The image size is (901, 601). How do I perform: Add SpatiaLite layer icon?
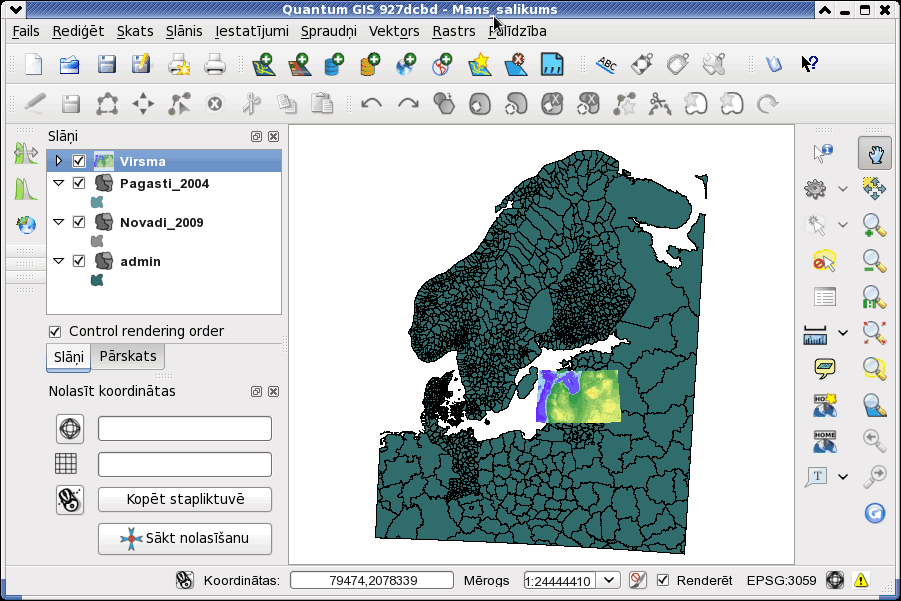[x=369, y=64]
